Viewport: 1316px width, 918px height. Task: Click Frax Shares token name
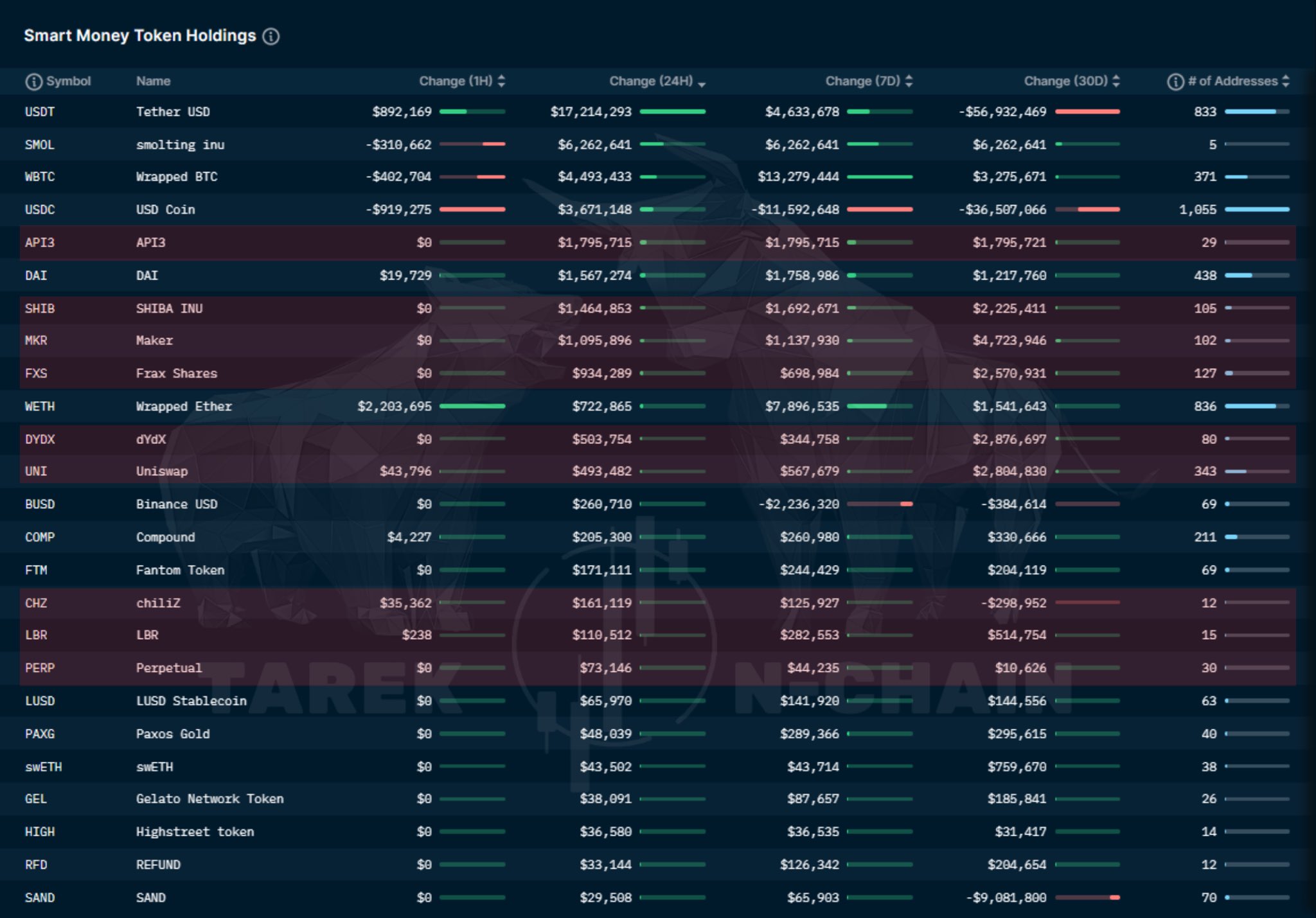click(x=177, y=373)
